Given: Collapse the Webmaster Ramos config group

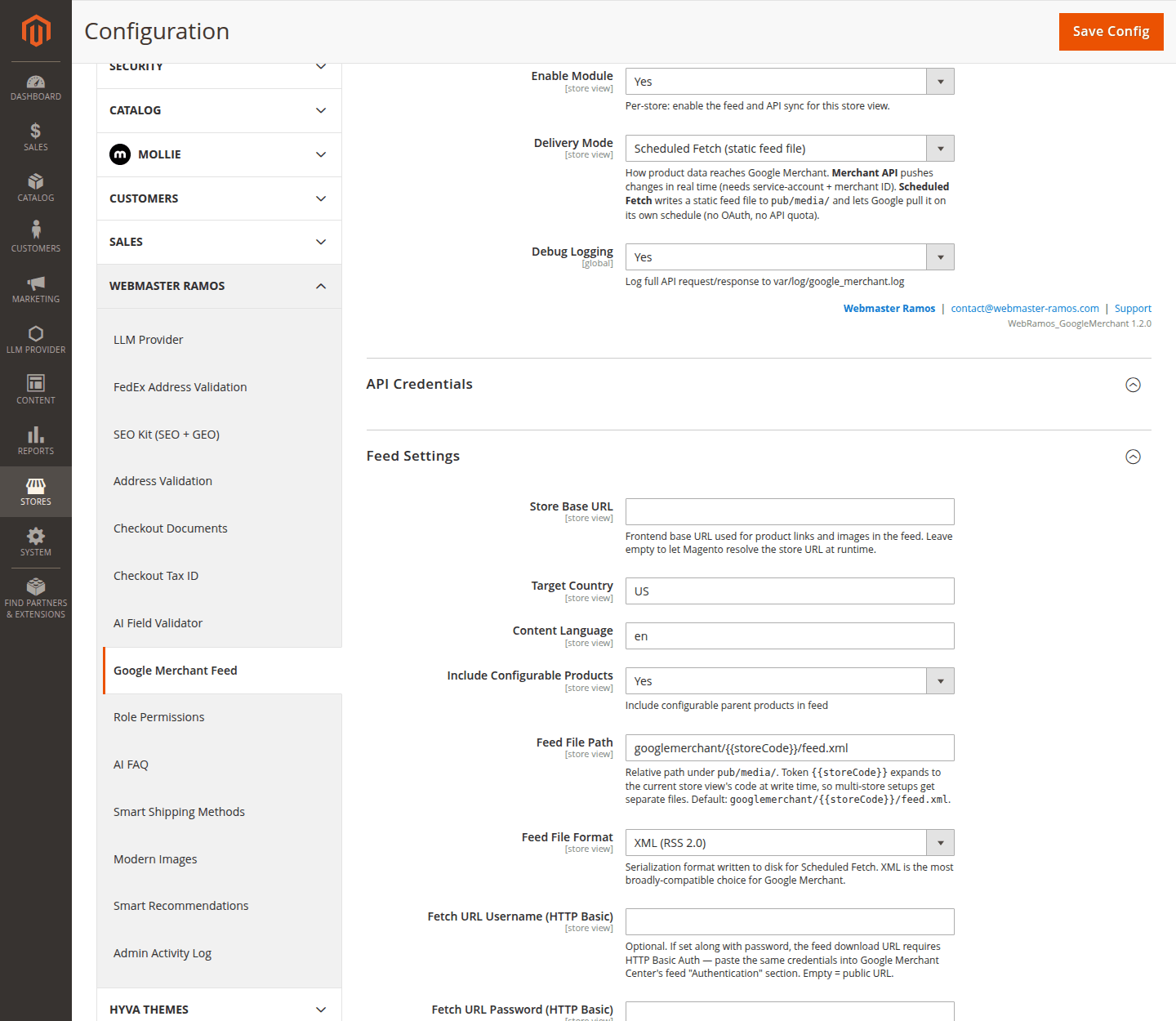Looking at the screenshot, I should pyautogui.click(x=219, y=286).
